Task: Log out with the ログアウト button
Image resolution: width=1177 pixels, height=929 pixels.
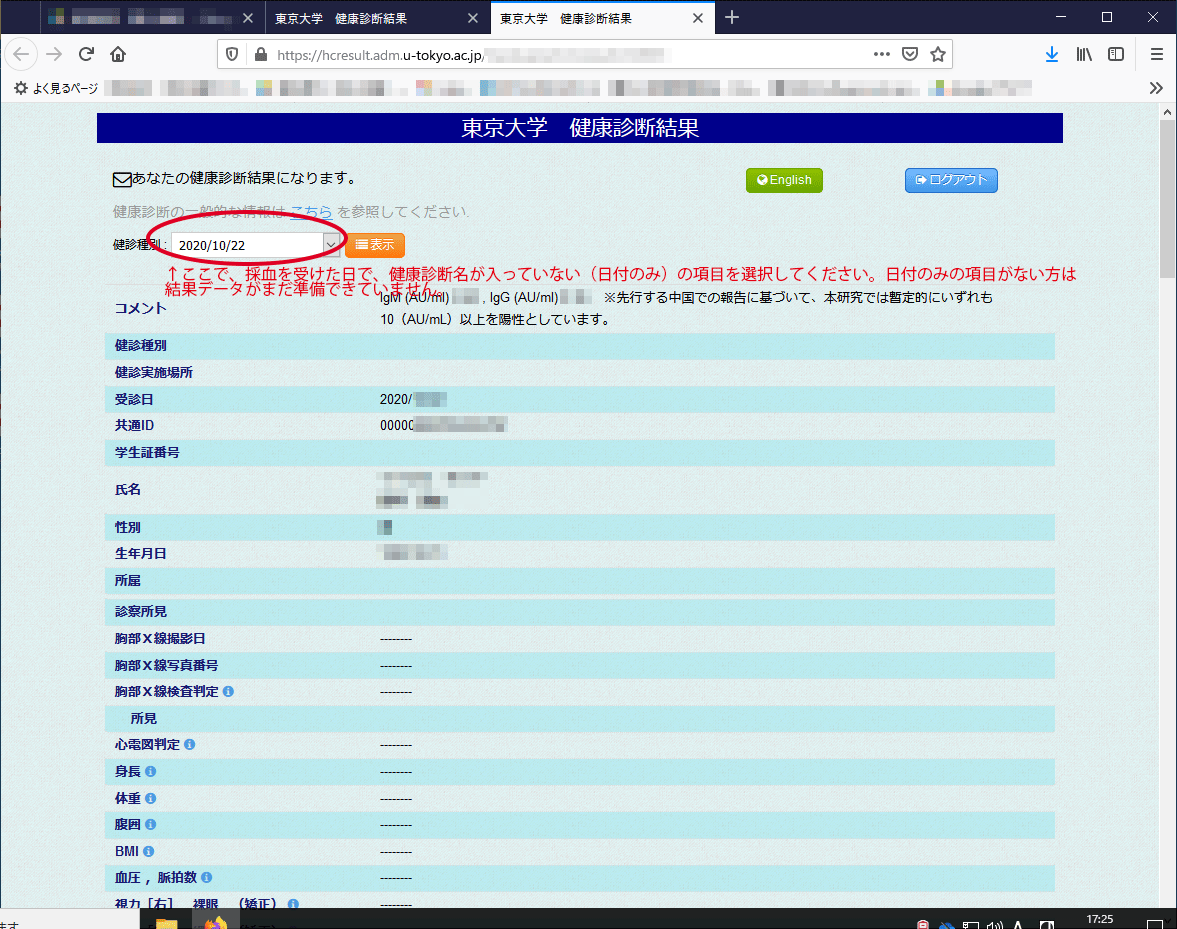Action: 951,180
